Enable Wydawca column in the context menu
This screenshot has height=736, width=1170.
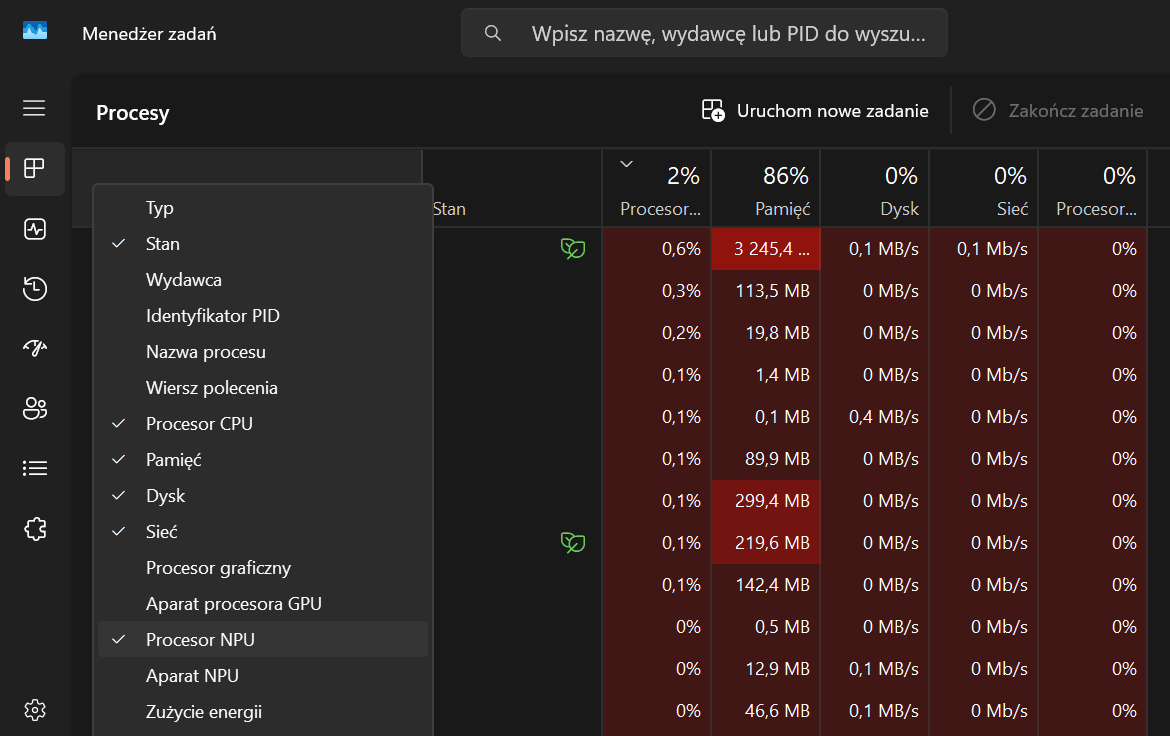pos(263,280)
